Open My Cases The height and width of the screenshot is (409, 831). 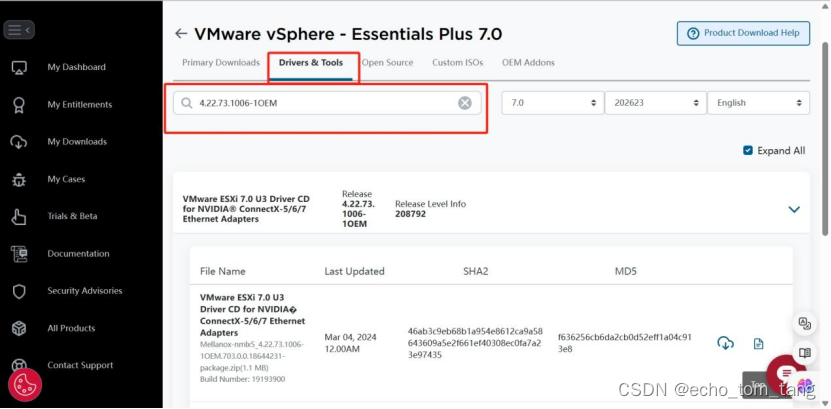point(66,179)
